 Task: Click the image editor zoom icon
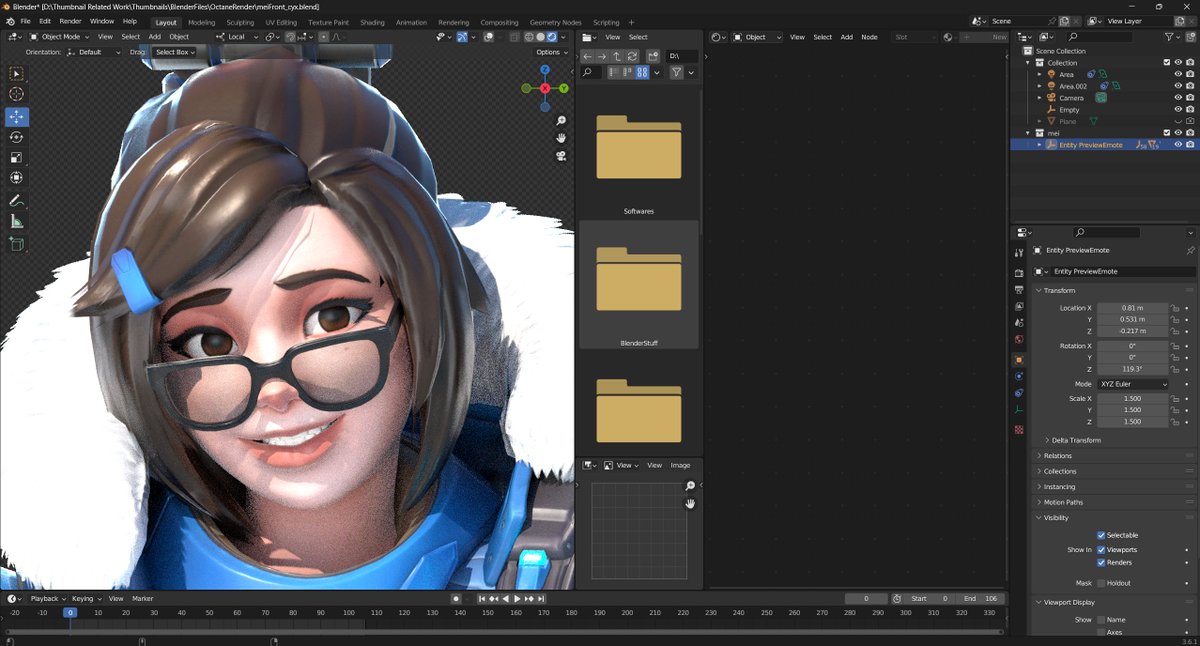[x=690, y=486]
